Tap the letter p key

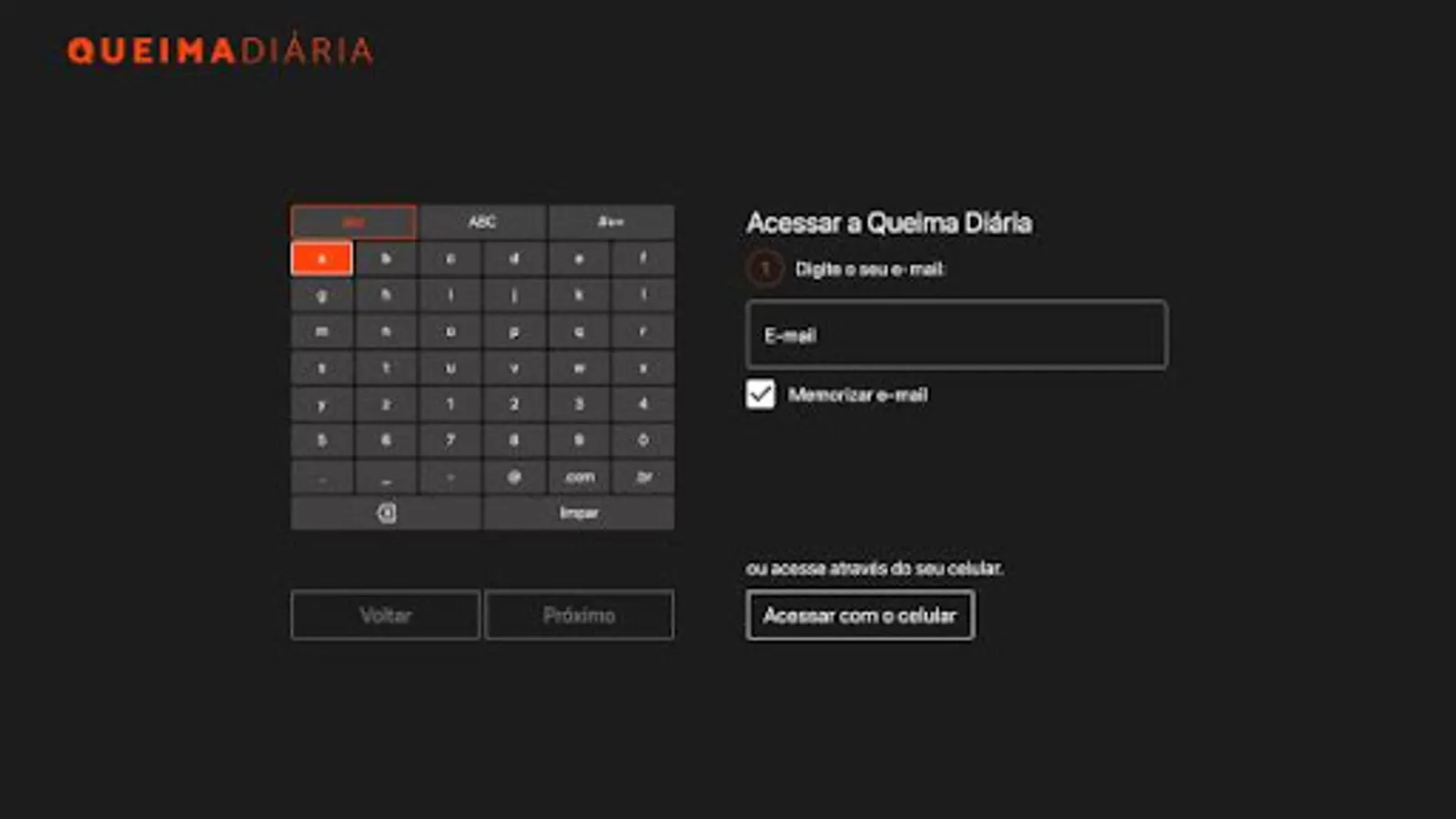click(x=514, y=331)
